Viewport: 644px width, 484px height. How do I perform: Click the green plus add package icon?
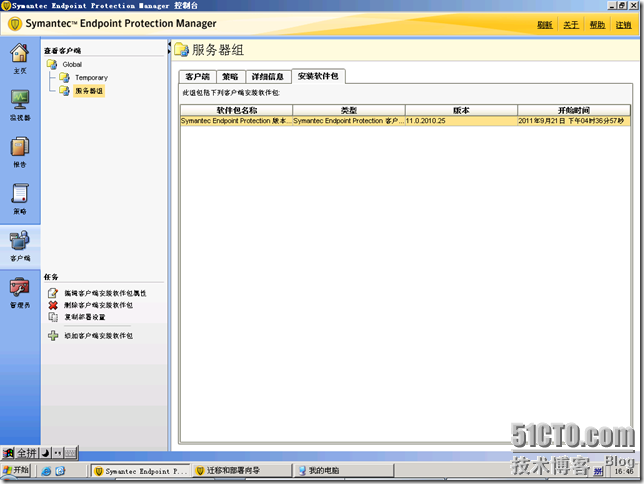pyautogui.click(x=53, y=336)
